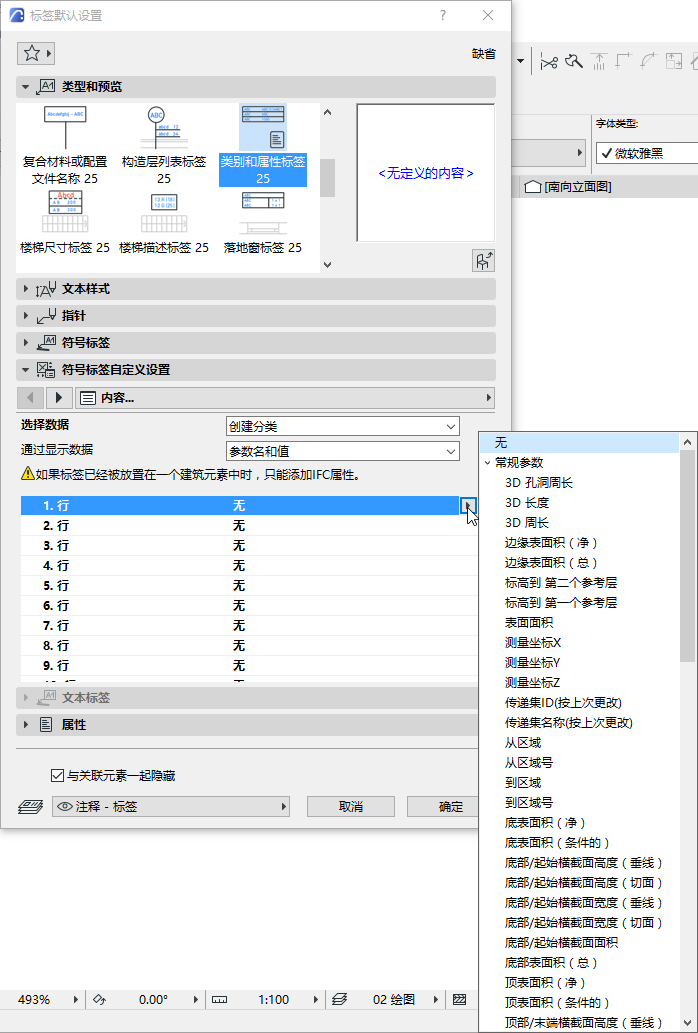This screenshot has width=698, height=1033.
Task: Click the orientation angle icon in status bar
Action: point(99,999)
